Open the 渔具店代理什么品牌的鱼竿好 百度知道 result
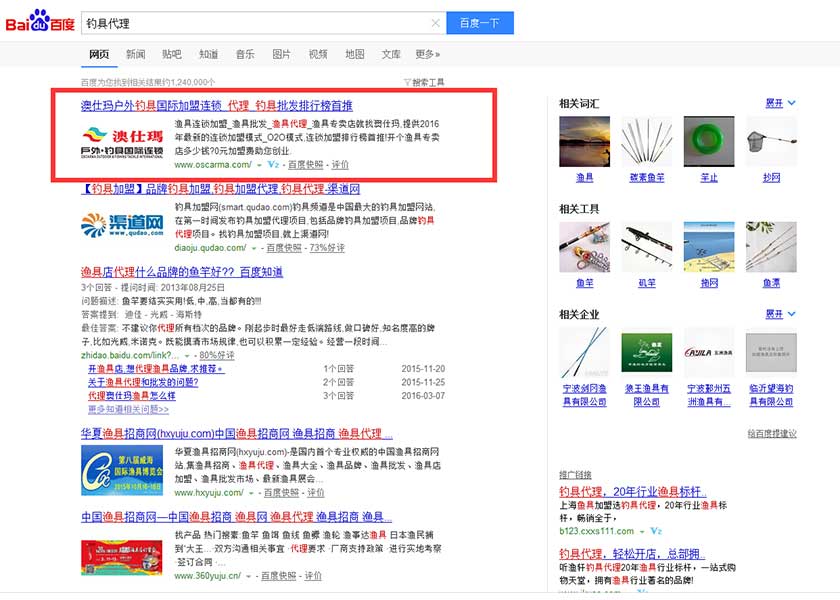The image size is (840, 600). coord(182,272)
